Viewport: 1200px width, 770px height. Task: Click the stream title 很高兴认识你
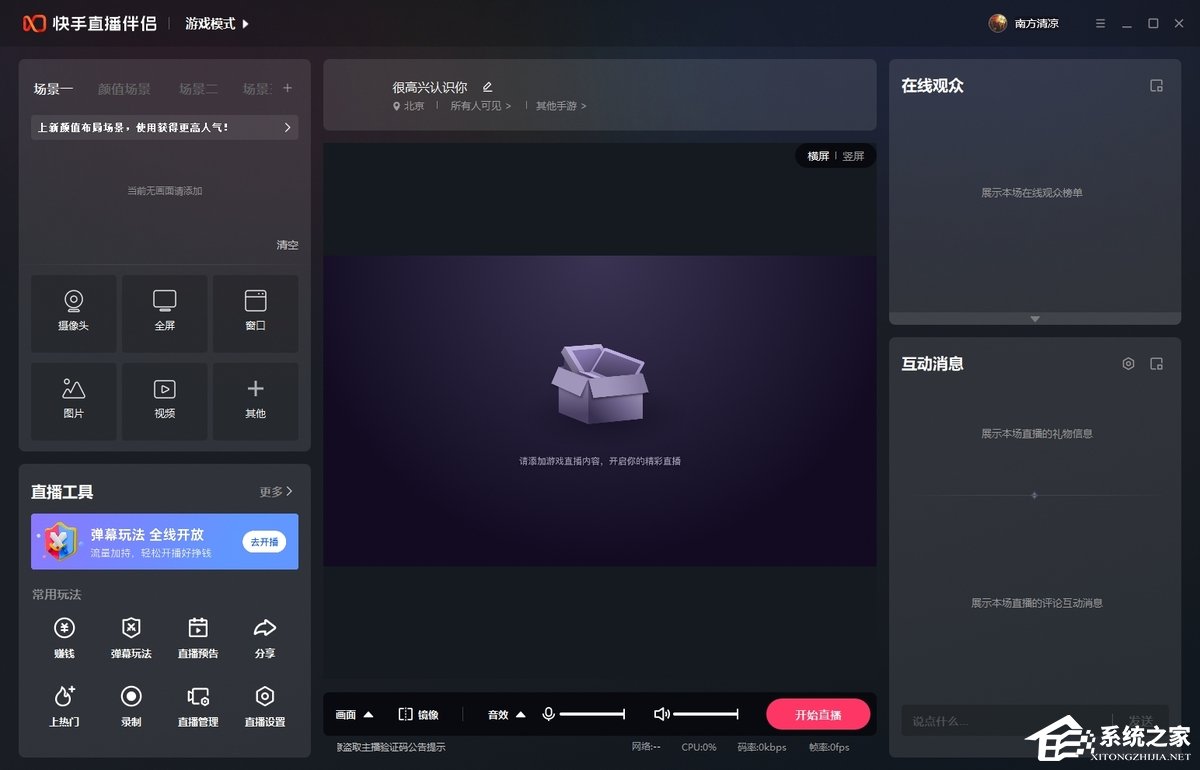tap(429, 87)
